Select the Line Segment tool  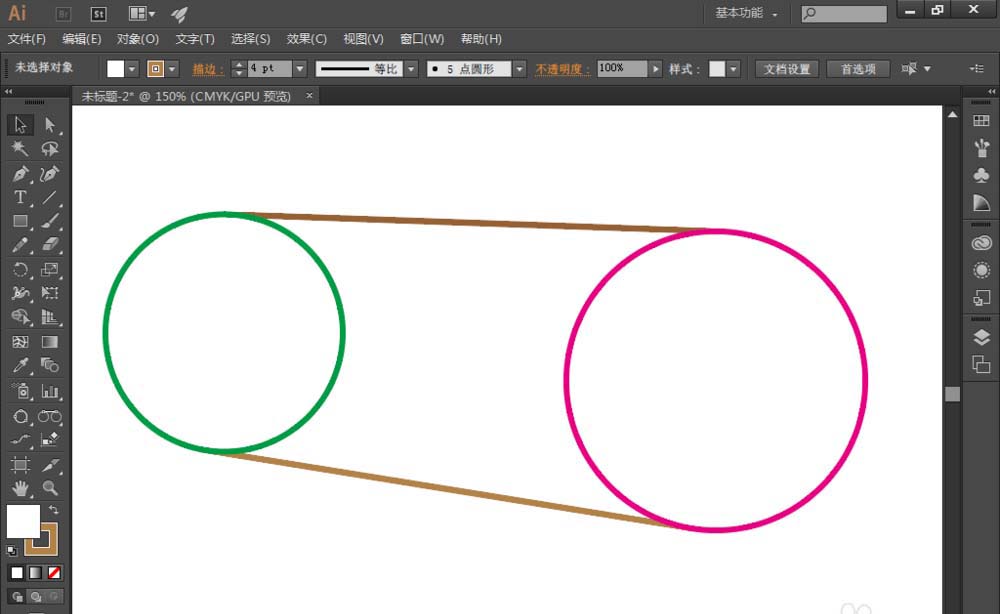(50, 198)
